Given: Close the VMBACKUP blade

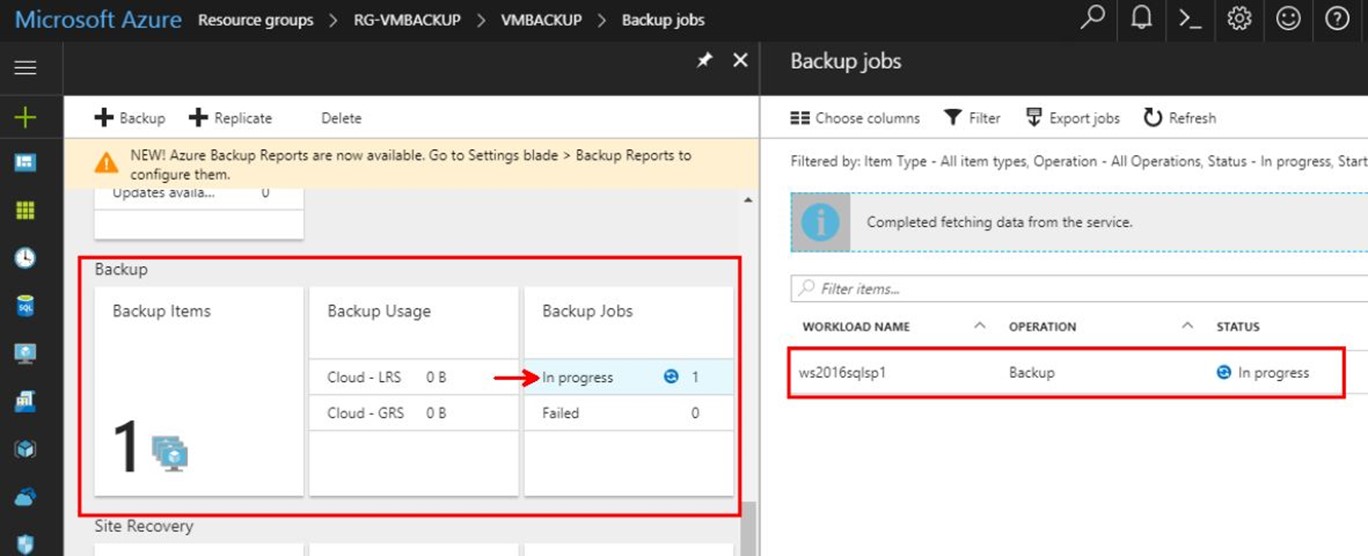Looking at the screenshot, I should pos(740,61).
